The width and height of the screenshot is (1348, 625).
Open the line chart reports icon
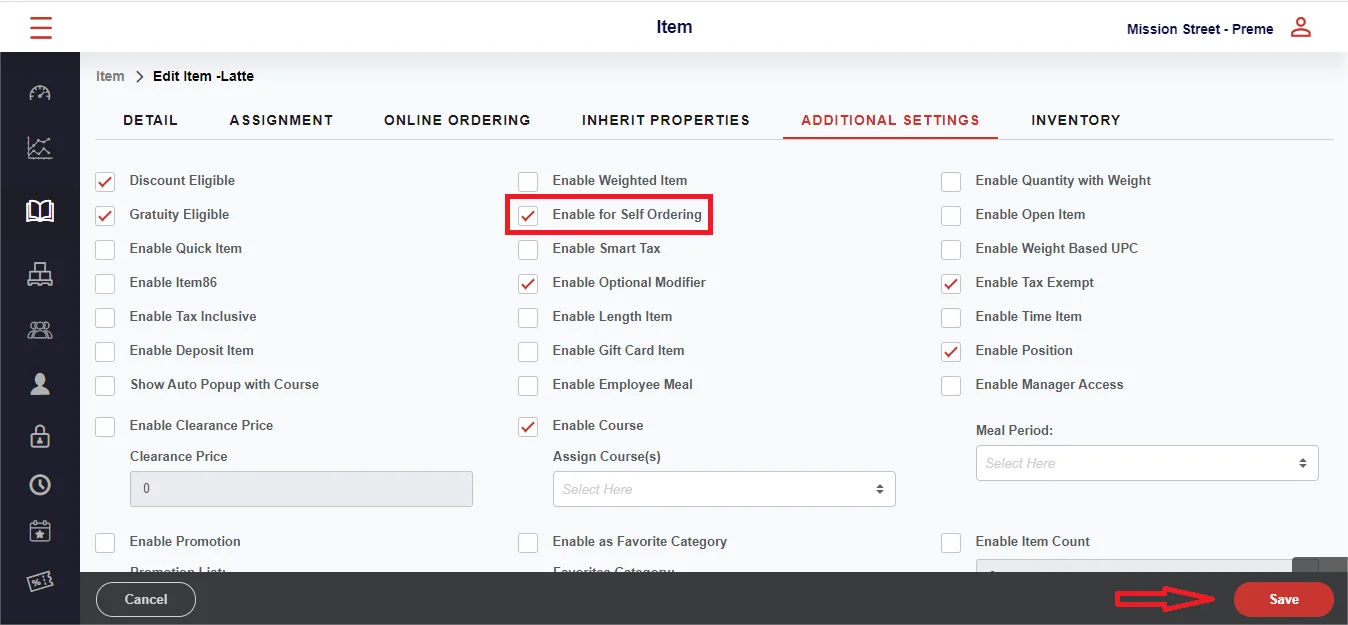(x=40, y=148)
